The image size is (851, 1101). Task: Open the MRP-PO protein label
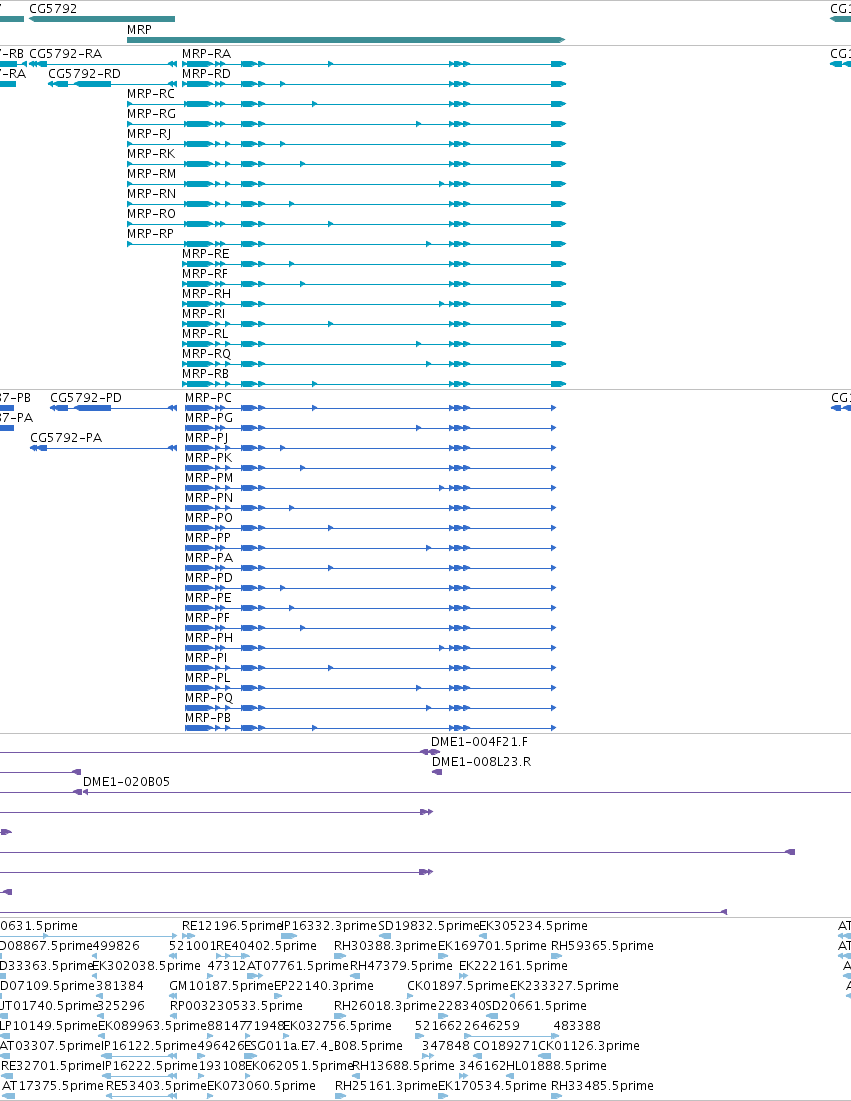(x=209, y=517)
